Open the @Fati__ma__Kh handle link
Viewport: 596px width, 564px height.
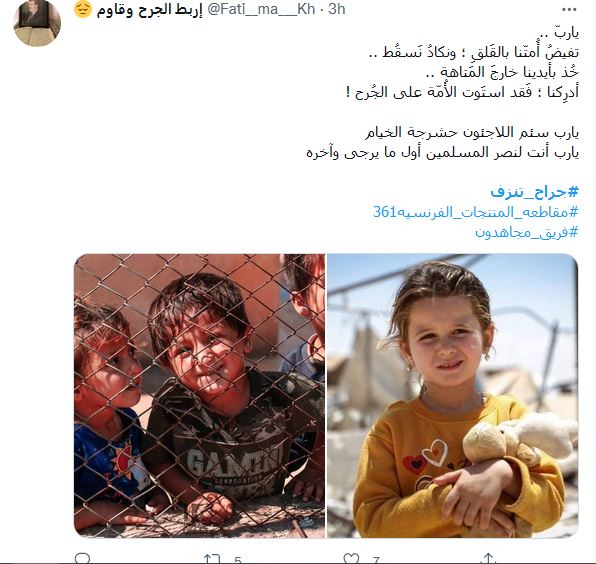[x=261, y=9]
